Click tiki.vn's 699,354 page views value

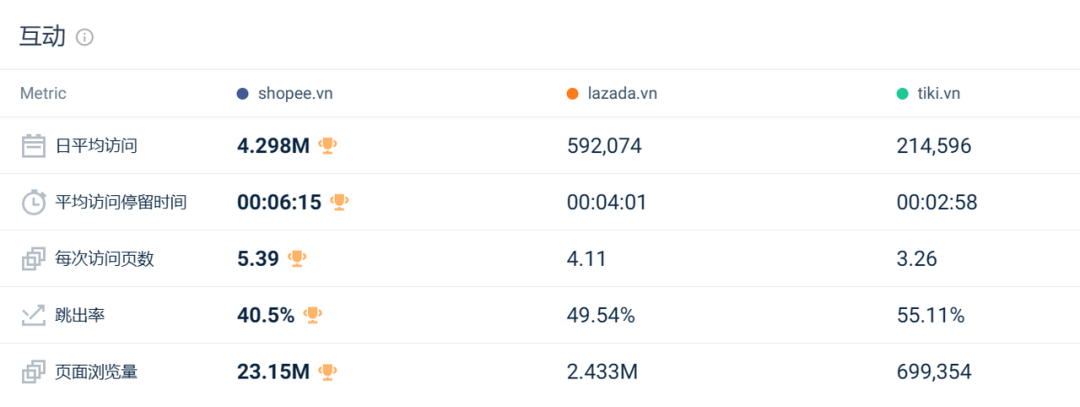(934, 372)
